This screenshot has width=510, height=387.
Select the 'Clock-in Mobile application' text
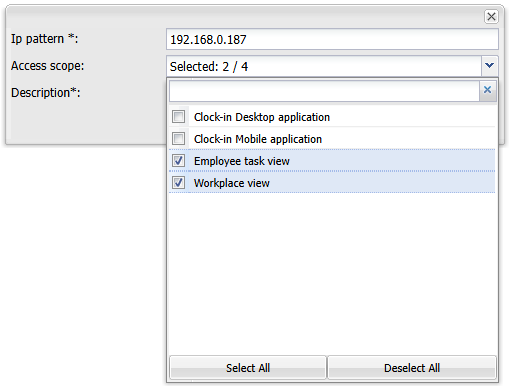click(258, 139)
